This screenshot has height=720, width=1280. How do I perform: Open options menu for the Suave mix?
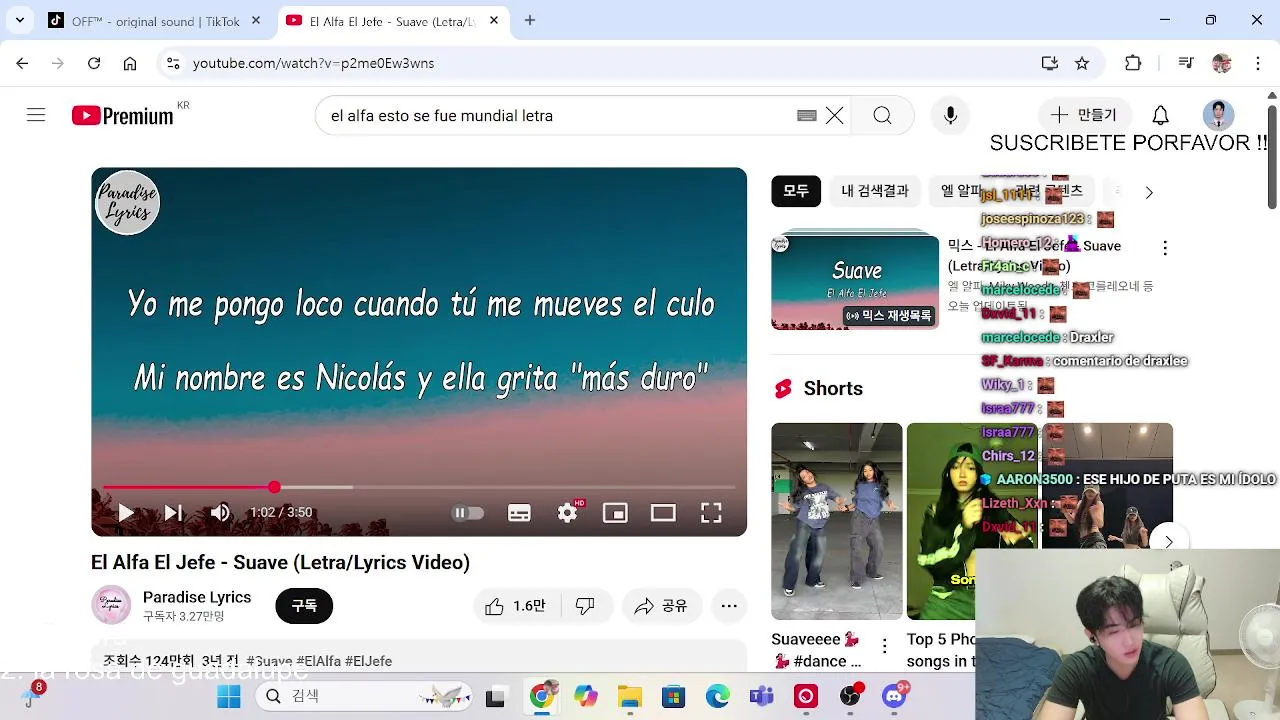pyautogui.click(x=1165, y=247)
